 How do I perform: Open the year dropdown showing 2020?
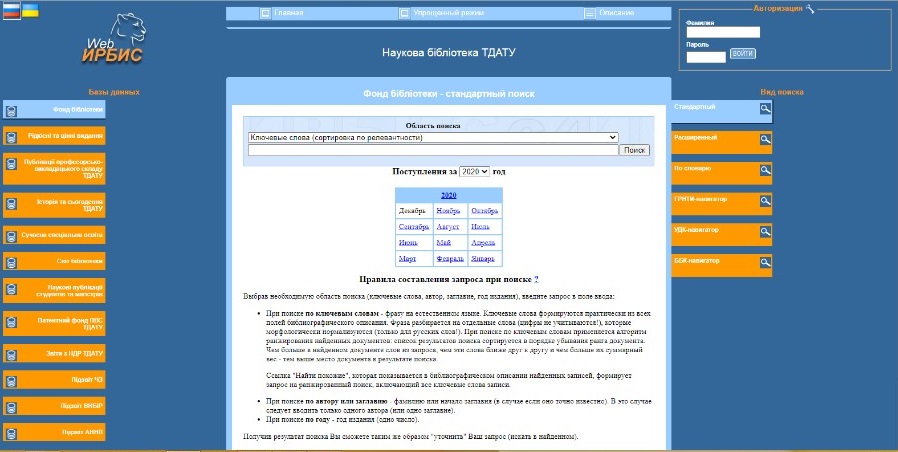pos(475,171)
